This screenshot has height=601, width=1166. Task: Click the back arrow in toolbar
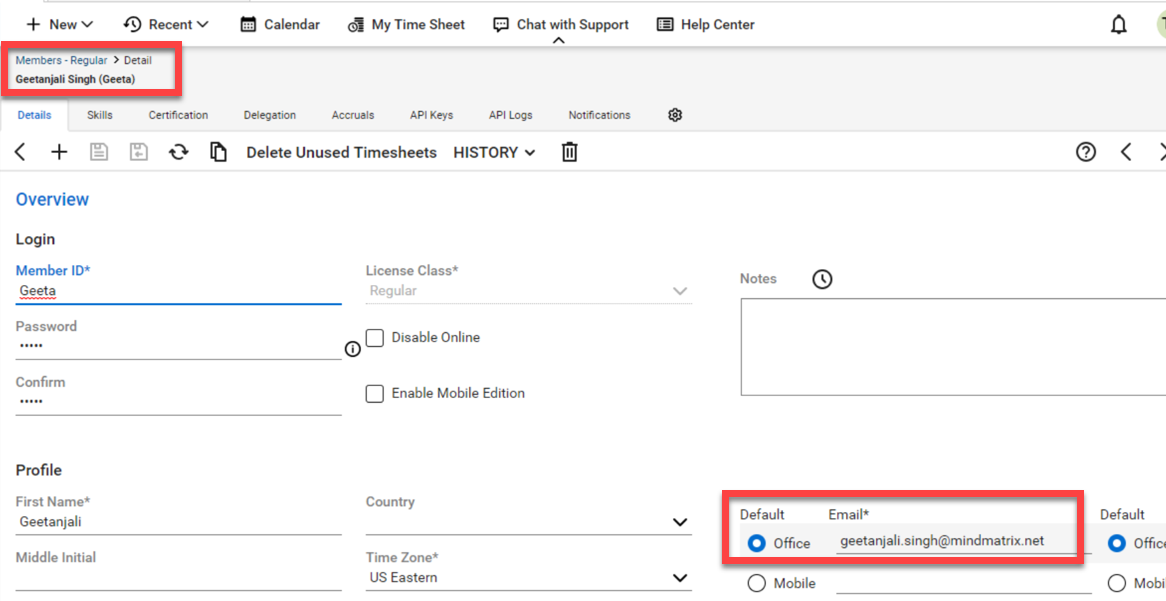point(20,152)
